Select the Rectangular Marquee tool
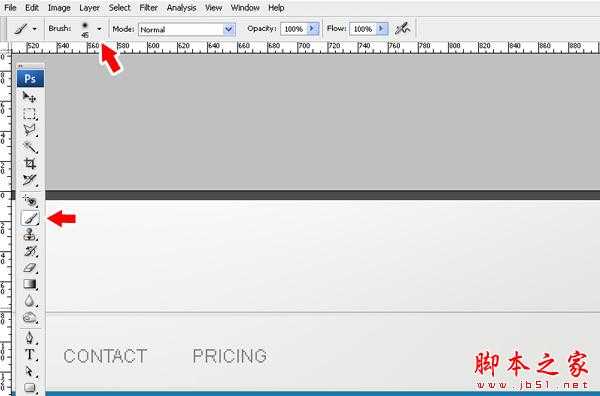 coord(29,114)
